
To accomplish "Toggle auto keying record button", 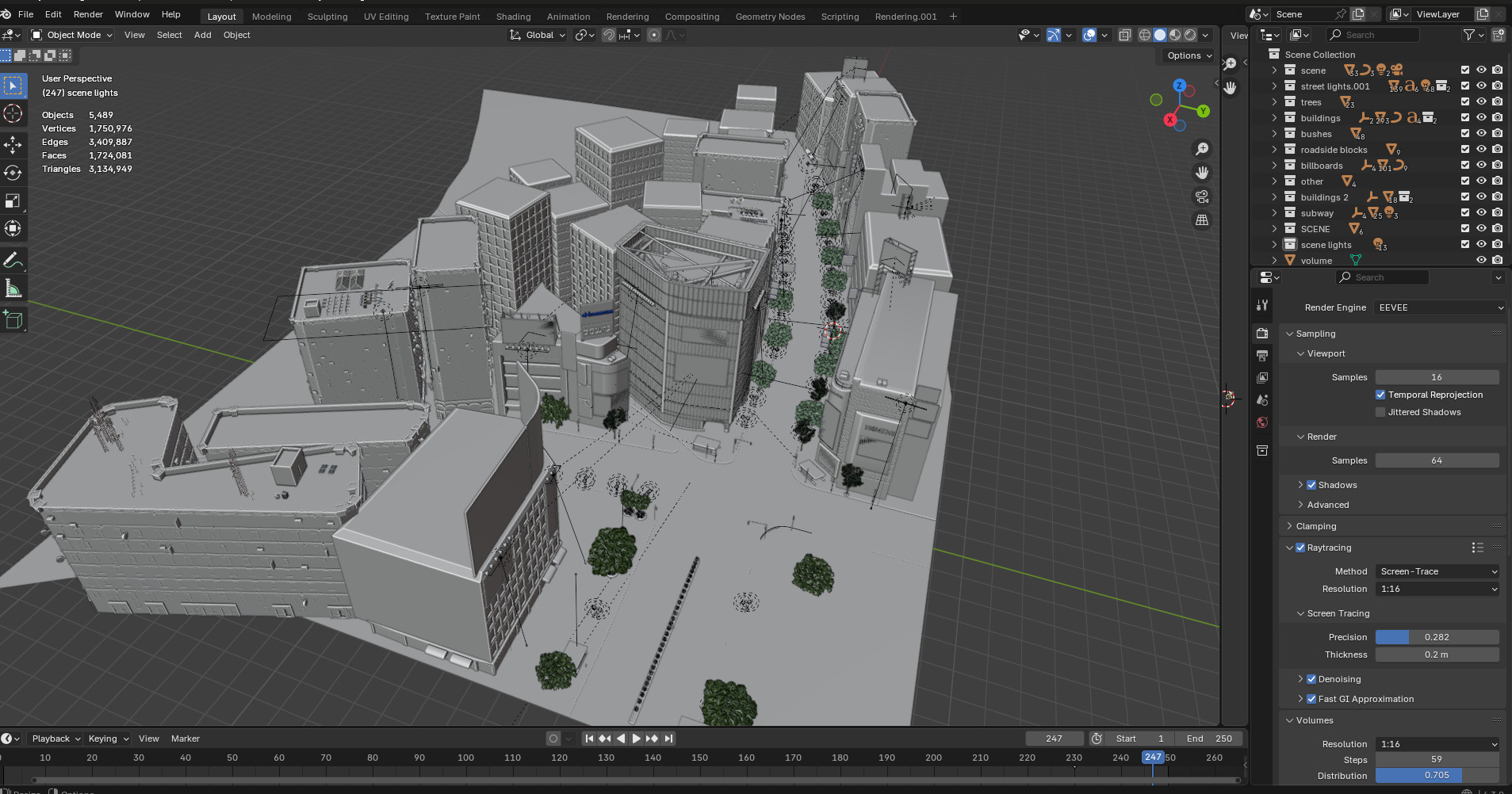I will click(553, 739).
